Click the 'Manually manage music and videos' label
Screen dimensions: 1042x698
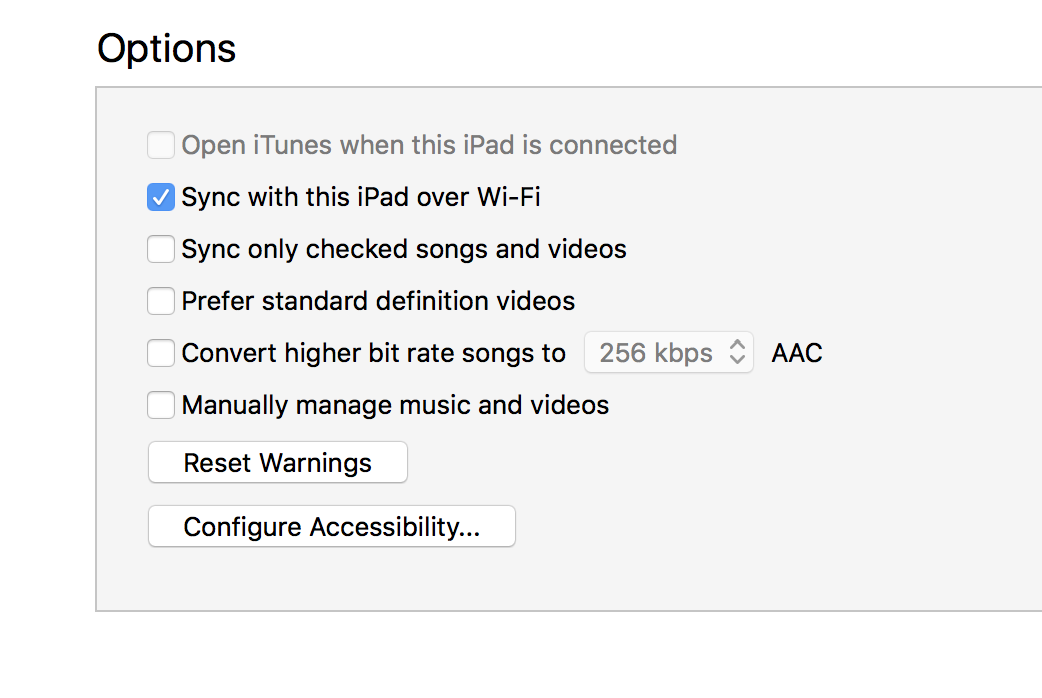pos(395,405)
